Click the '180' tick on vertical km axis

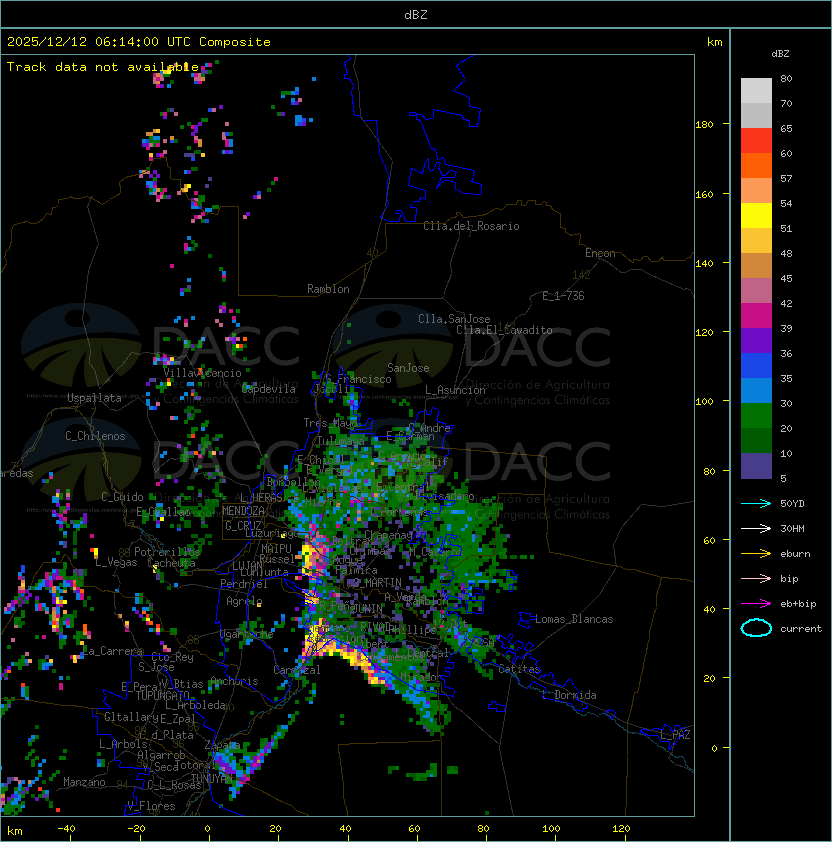704,125
